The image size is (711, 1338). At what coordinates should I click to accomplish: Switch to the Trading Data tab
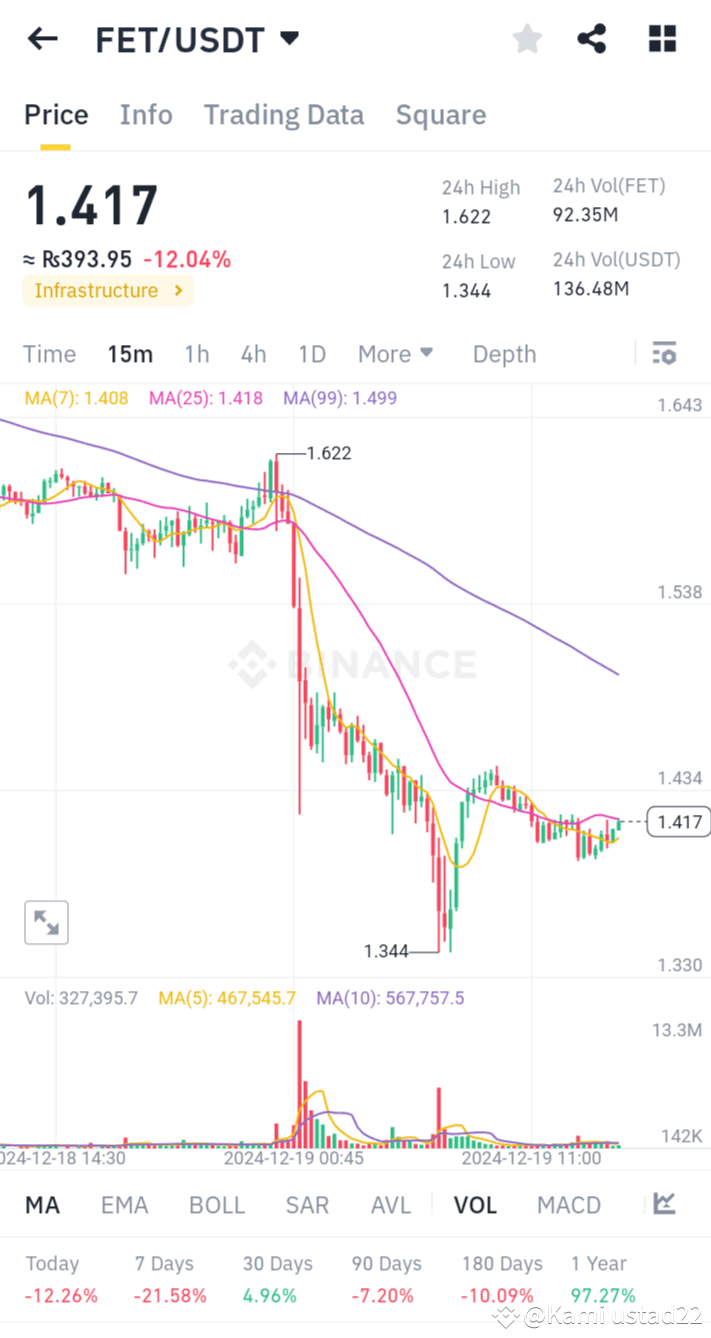coord(284,114)
